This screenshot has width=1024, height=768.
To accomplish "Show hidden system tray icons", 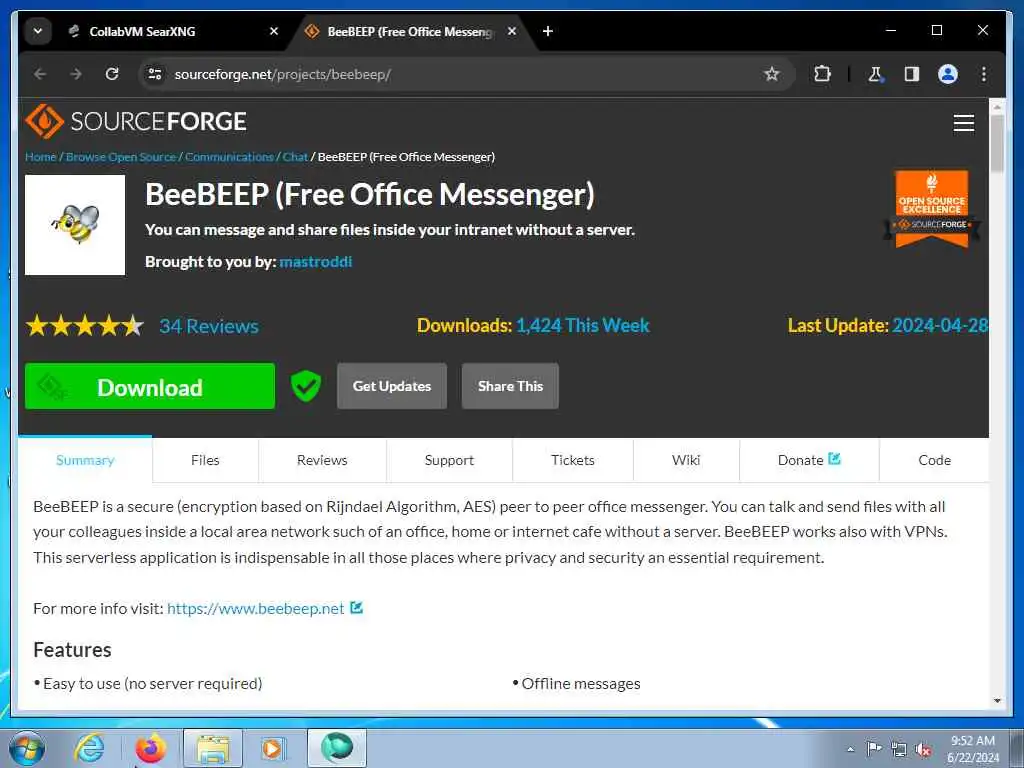I will pos(850,749).
